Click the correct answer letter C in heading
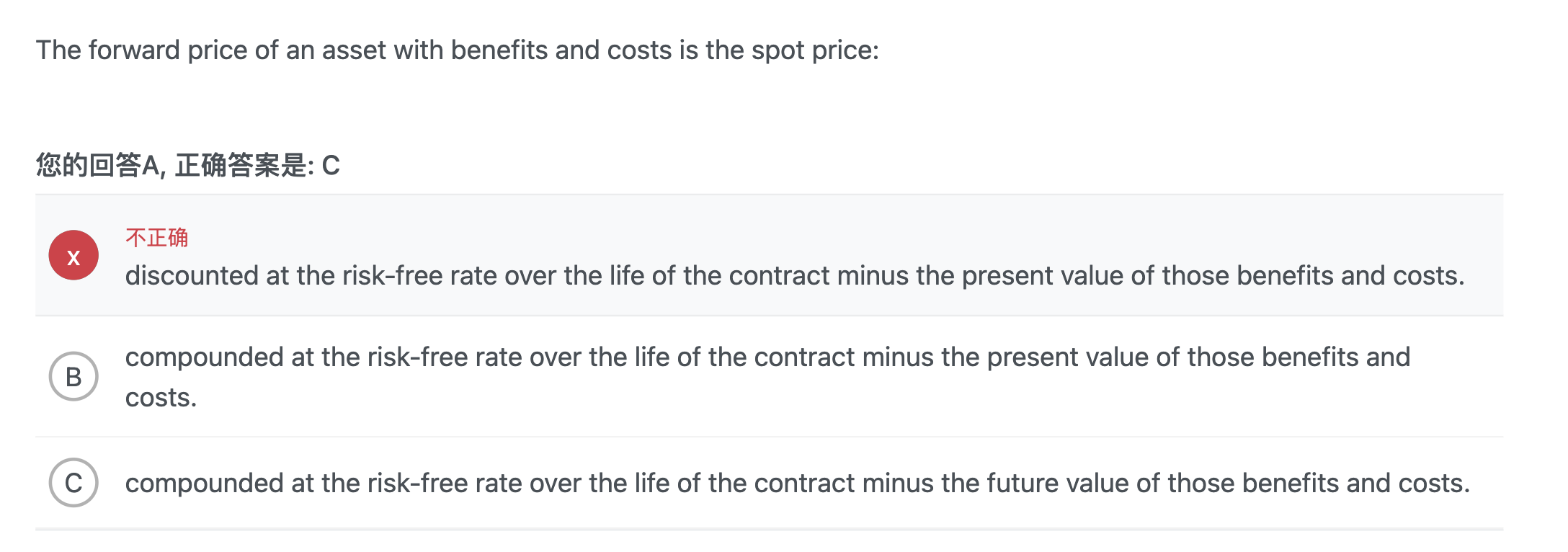1568x552 pixels. 331,166
